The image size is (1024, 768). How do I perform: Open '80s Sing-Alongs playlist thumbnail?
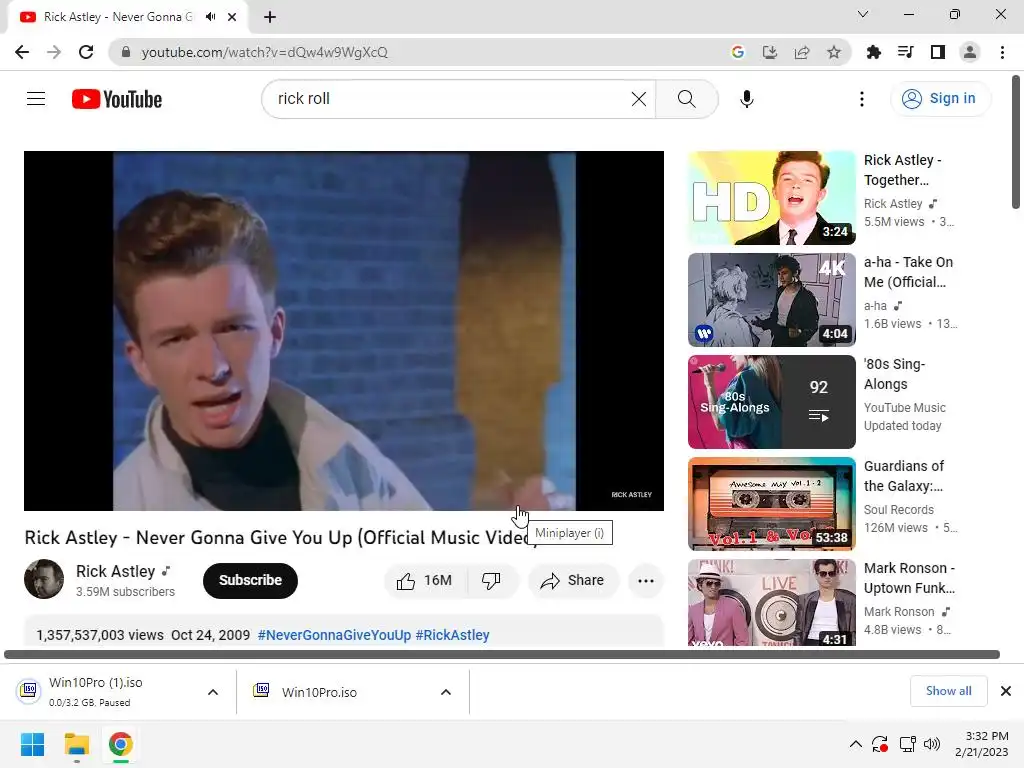click(x=771, y=402)
